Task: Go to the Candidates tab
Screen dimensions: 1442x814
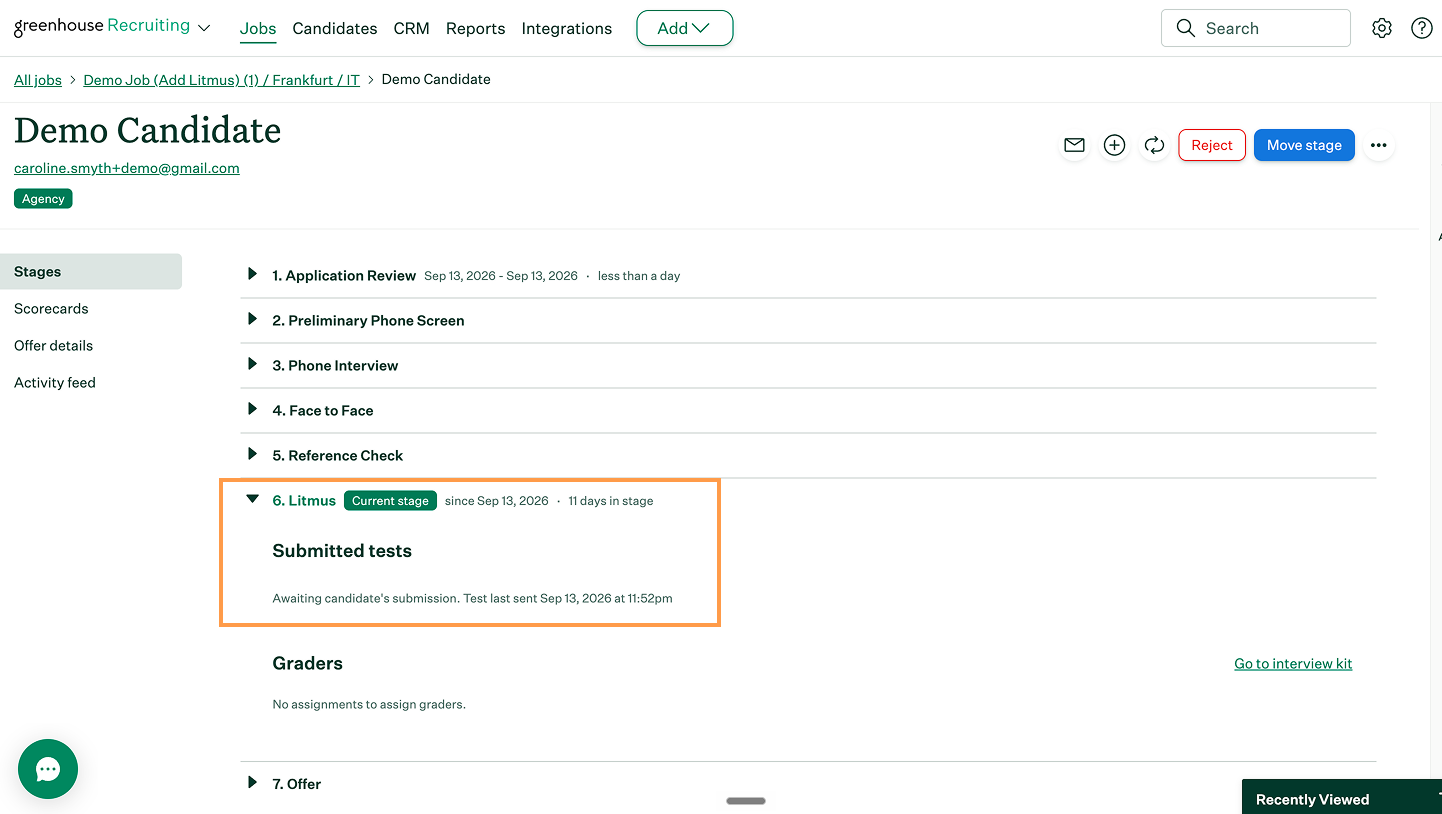Action: pos(335,28)
